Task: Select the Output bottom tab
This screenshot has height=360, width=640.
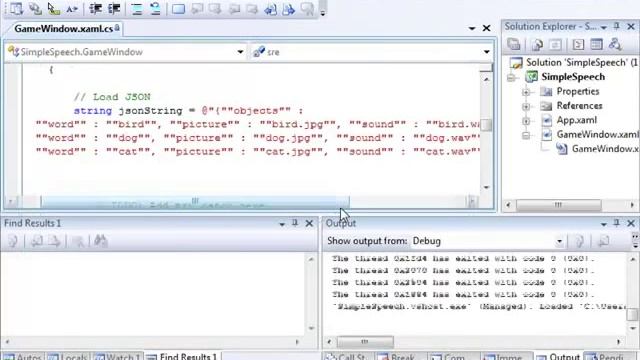Action: [558, 356]
